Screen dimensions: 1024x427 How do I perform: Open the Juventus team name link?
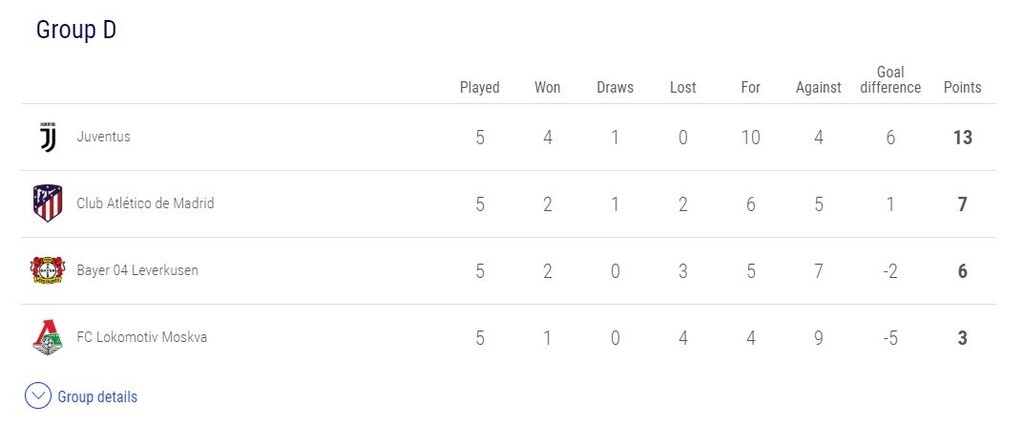(x=103, y=137)
